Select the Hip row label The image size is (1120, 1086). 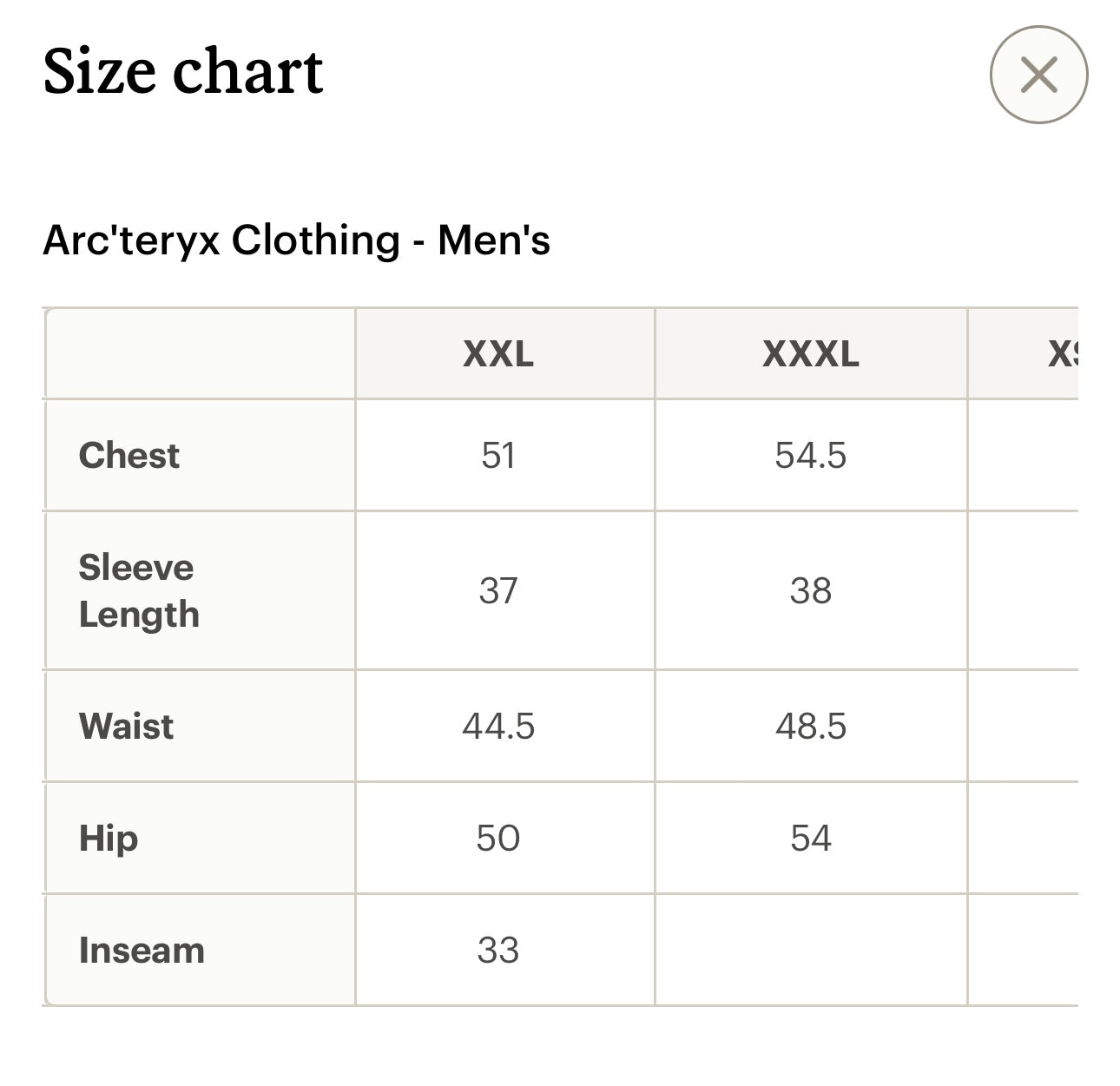[106, 838]
